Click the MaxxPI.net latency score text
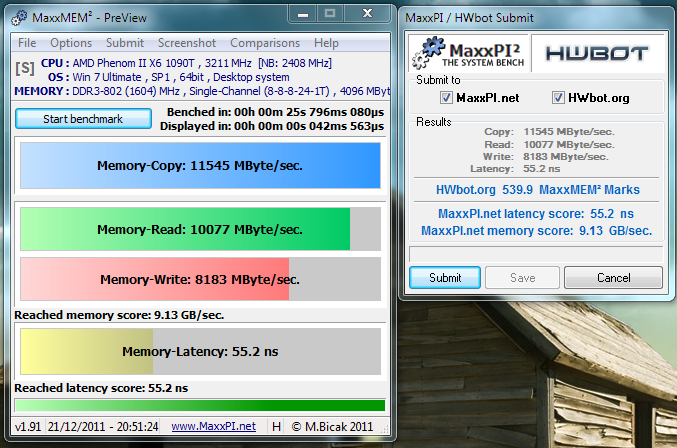 pyautogui.click(x=536, y=214)
